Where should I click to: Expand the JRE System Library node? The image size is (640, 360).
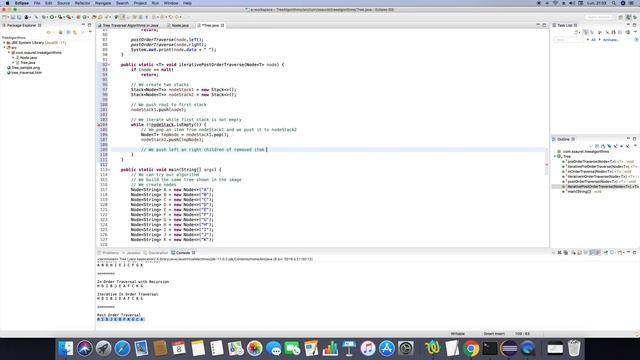coord(4,42)
